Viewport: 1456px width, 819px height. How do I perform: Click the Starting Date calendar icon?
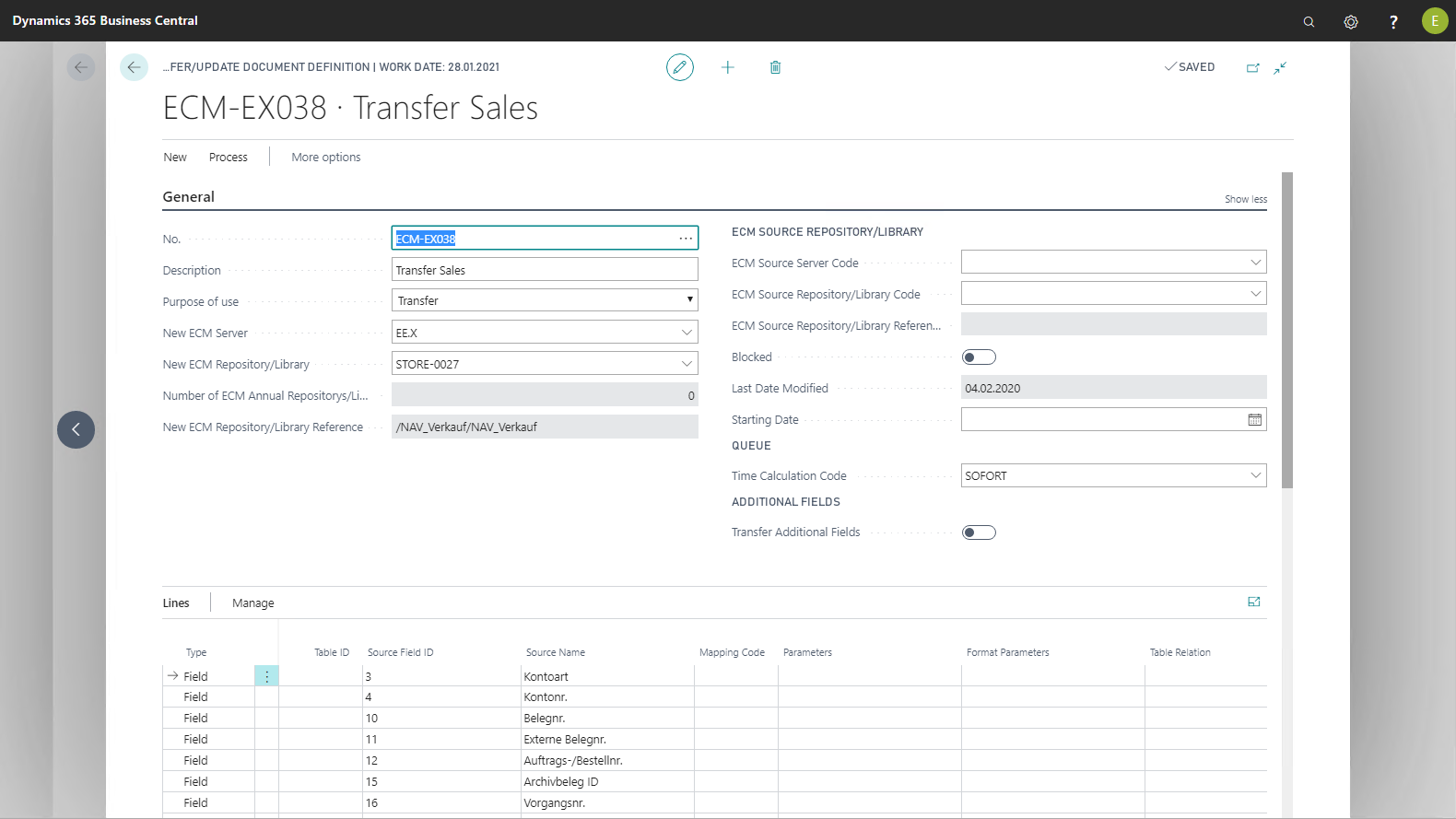pos(1254,420)
